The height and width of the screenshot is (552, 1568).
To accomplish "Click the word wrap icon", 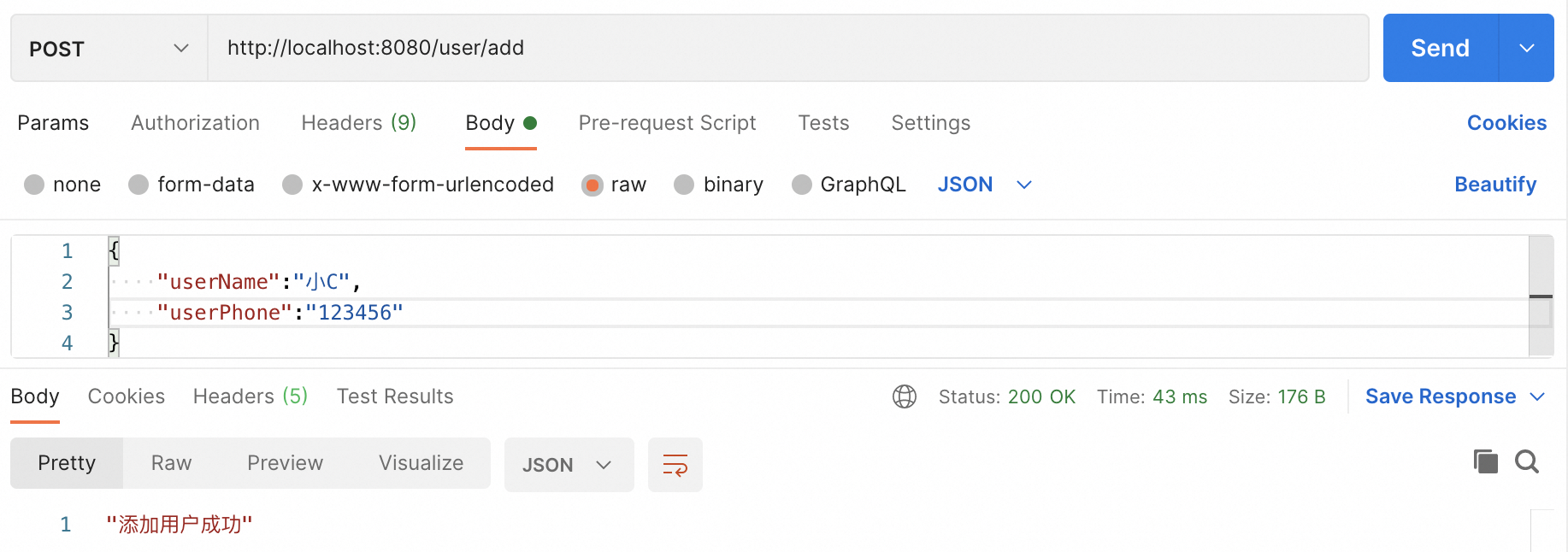I will coord(675,465).
